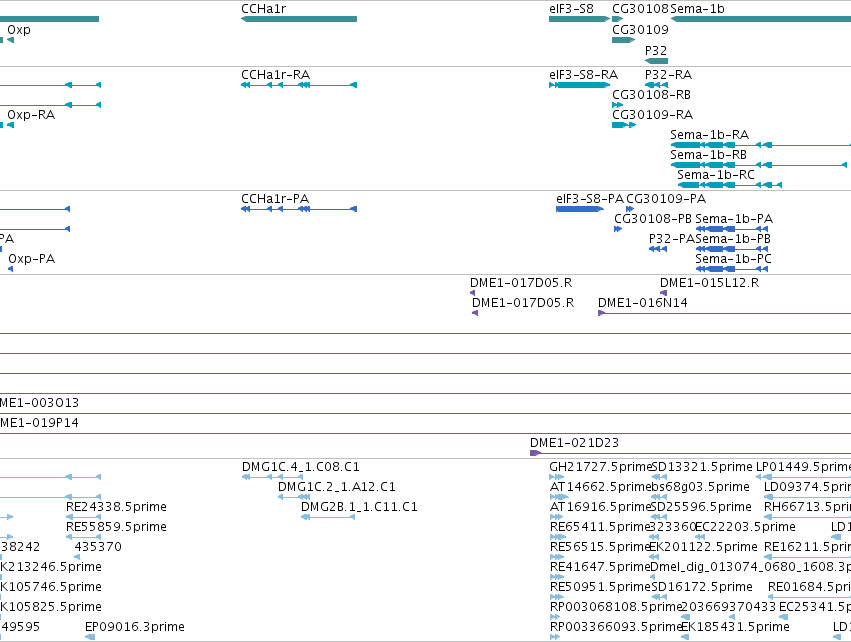Select the Oxp gene label
Screen dimensions: 851x642
[19, 30]
